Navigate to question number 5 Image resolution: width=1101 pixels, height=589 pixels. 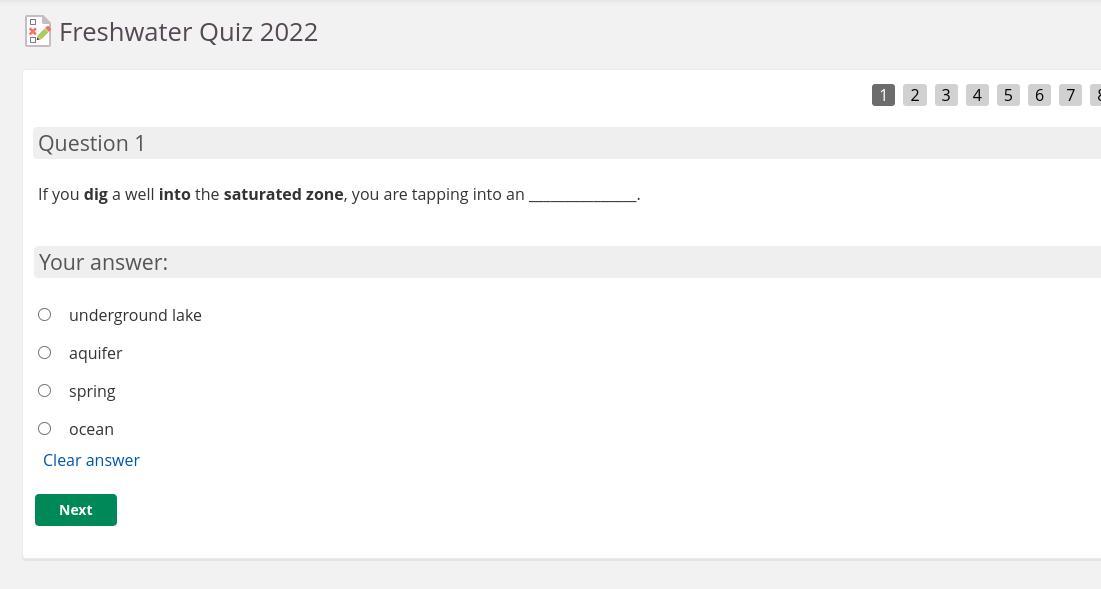coord(1008,95)
